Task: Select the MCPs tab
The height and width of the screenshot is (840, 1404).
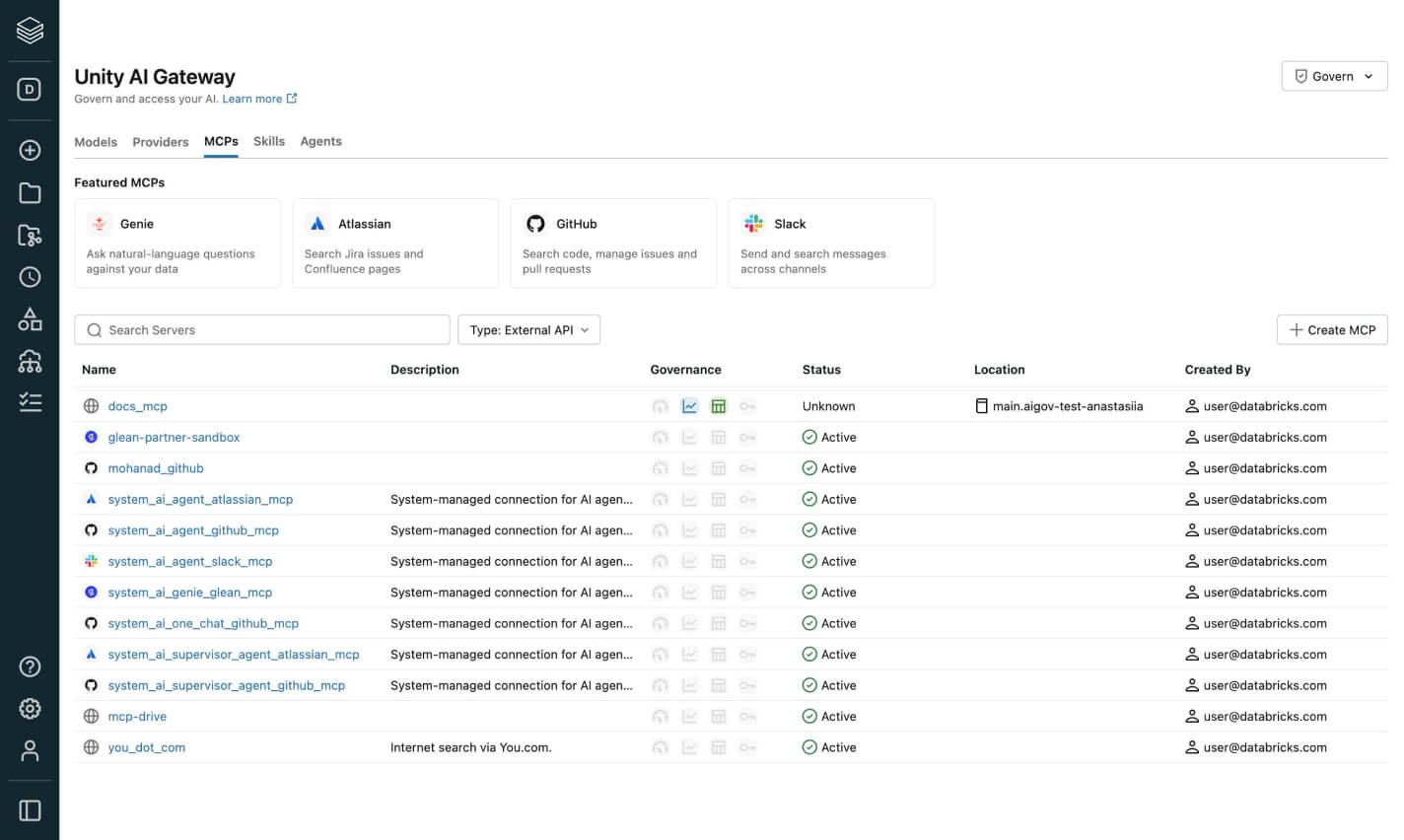Action: click(x=221, y=142)
